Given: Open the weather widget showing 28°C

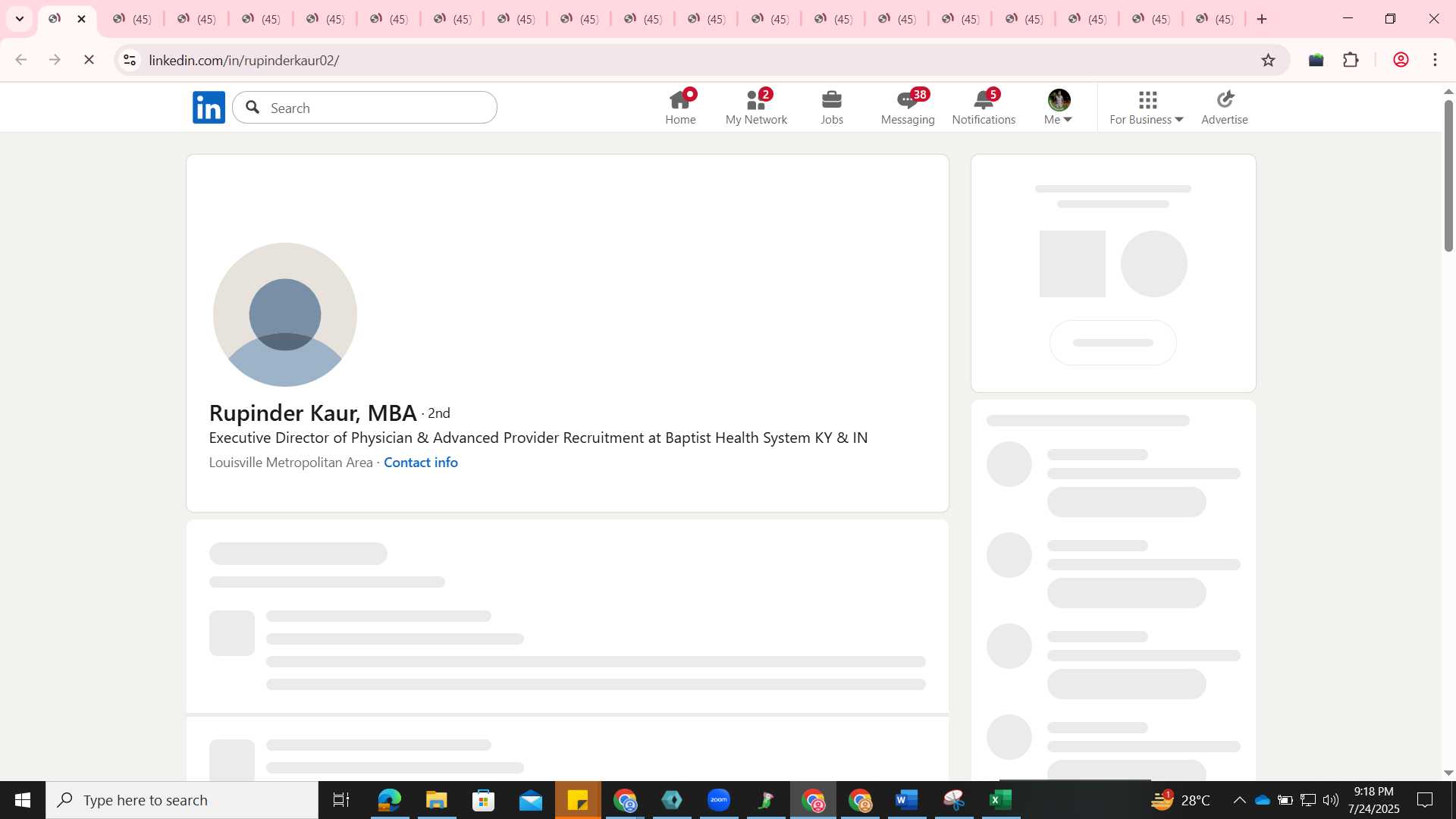Looking at the screenshot, I should [x=1180, y=800].
